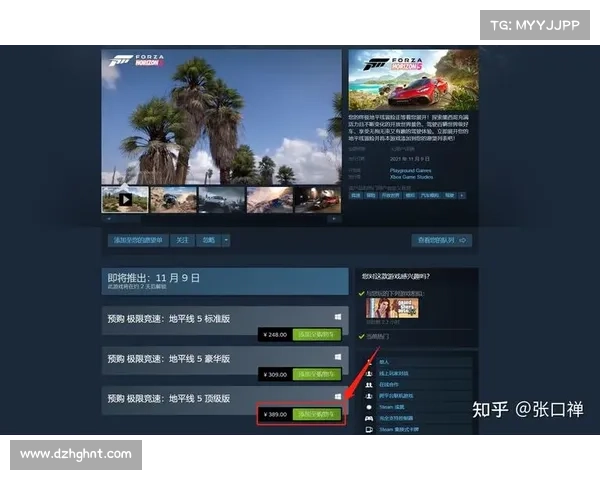Click the online co-op players icon
Image resolution: width=600 pixels, height=480 pixels.
(369, 384)
